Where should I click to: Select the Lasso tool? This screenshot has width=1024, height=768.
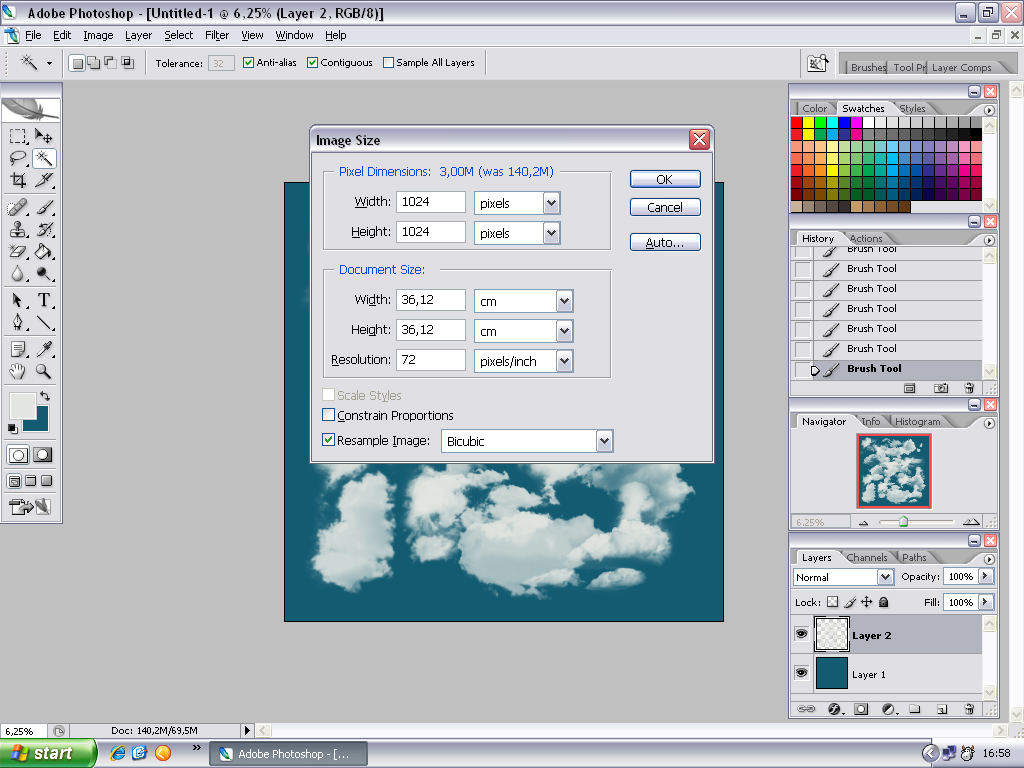(18, 158)
